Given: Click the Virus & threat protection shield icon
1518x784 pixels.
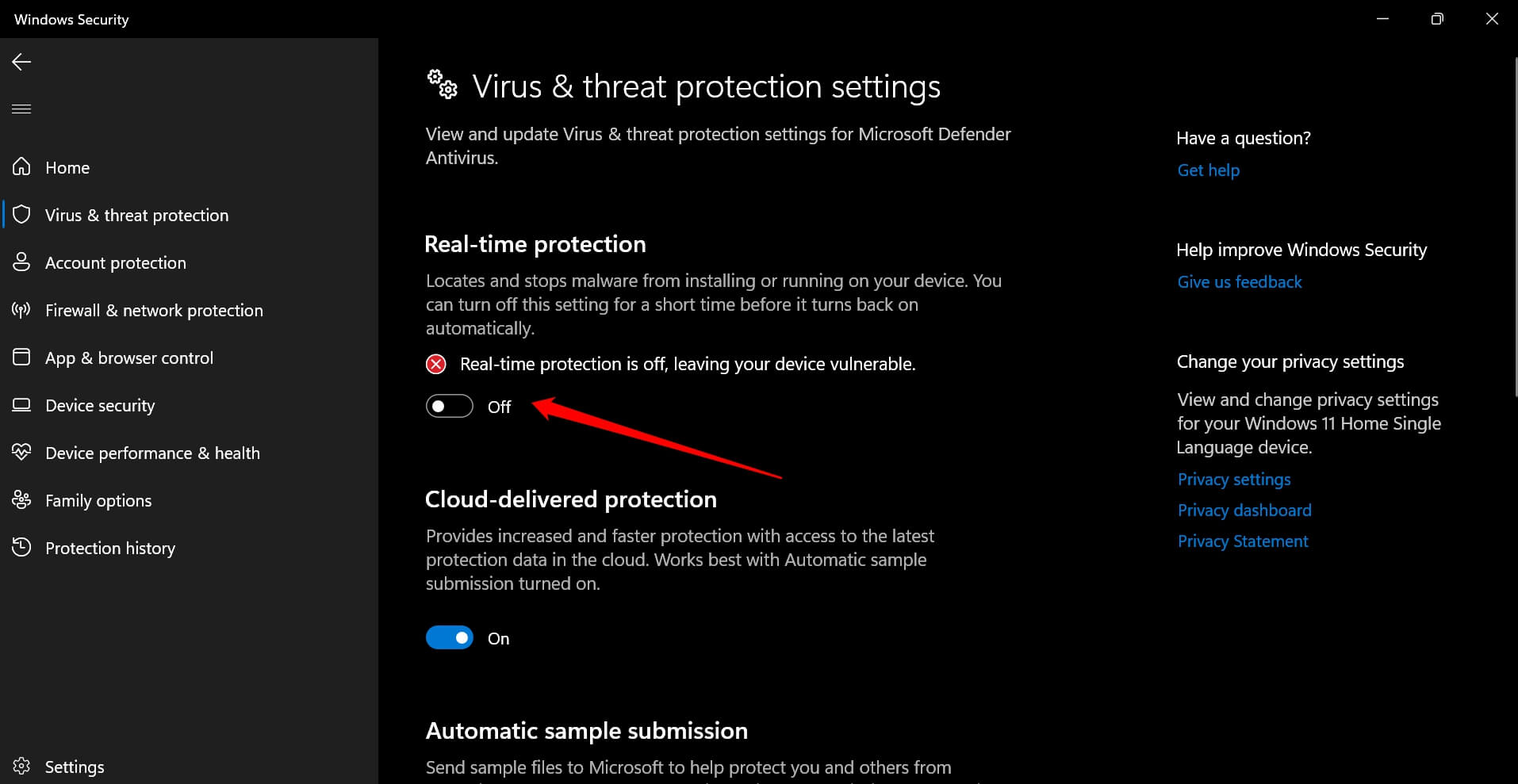Looking at the screenshot, I should (21, 215).
